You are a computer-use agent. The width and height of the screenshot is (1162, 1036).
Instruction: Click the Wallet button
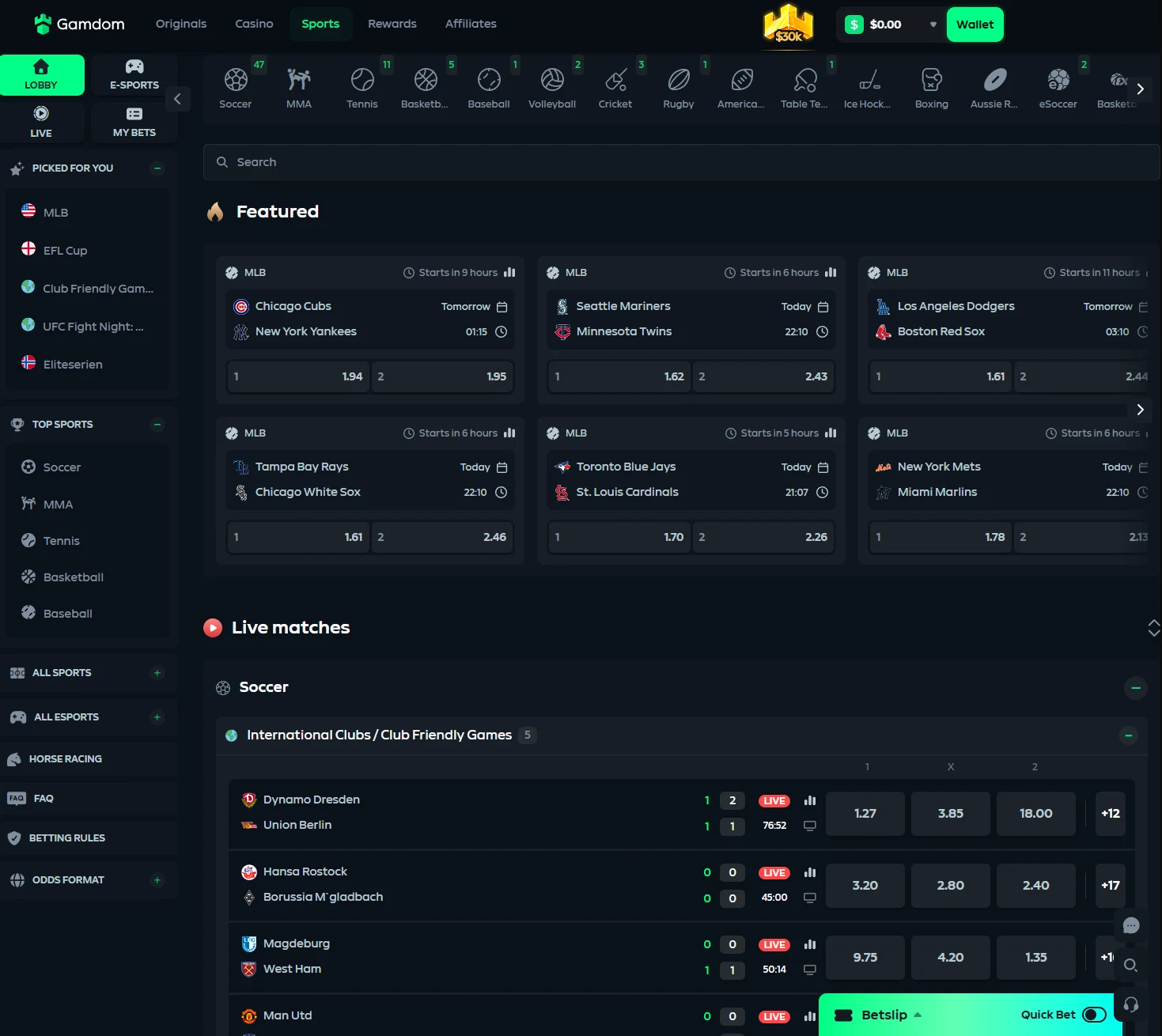click(975, 25)
